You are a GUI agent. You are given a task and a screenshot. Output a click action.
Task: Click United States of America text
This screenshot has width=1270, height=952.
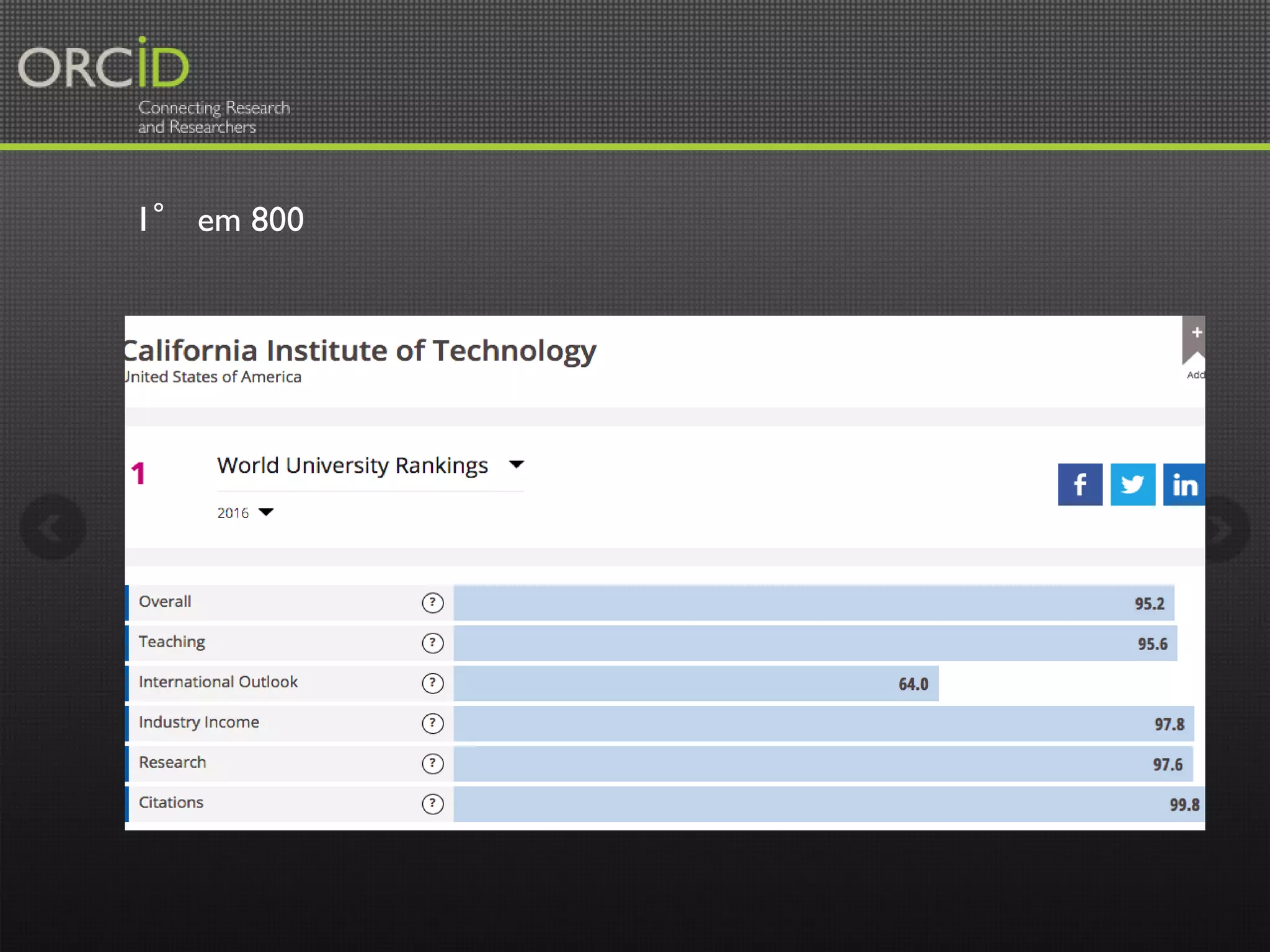[213, 377]
